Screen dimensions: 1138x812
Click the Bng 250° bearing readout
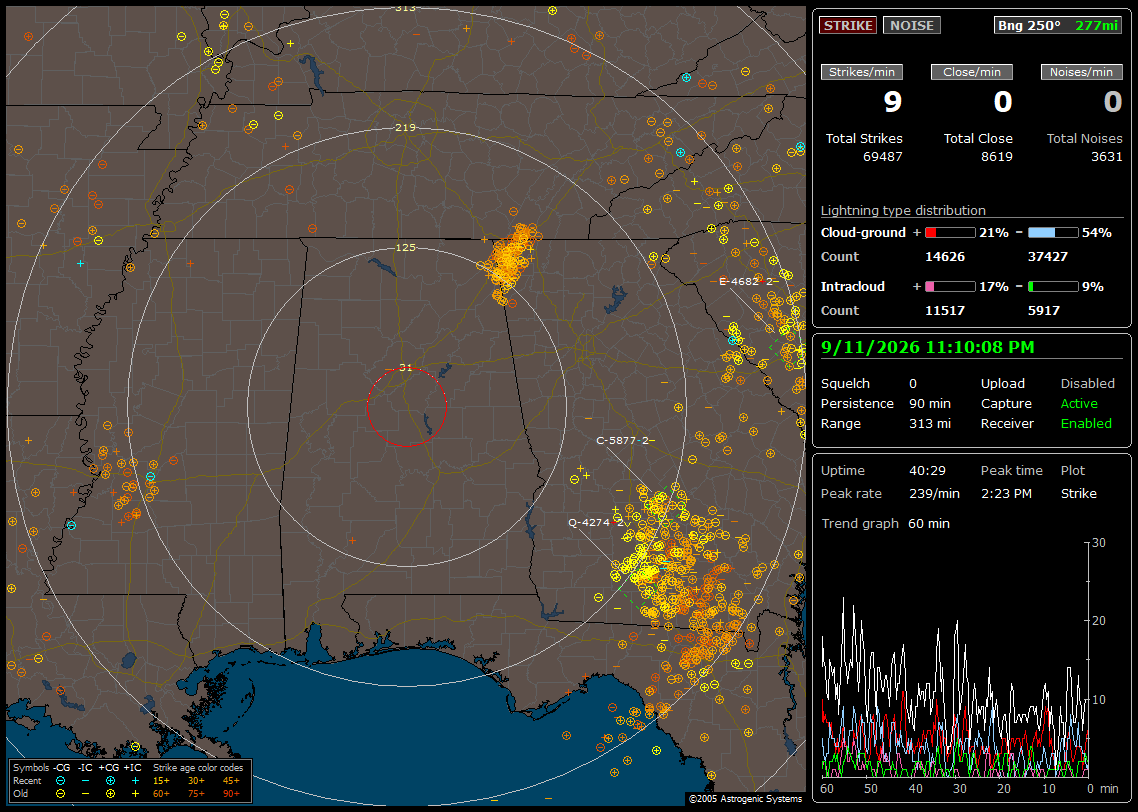tap(1029, 25)
